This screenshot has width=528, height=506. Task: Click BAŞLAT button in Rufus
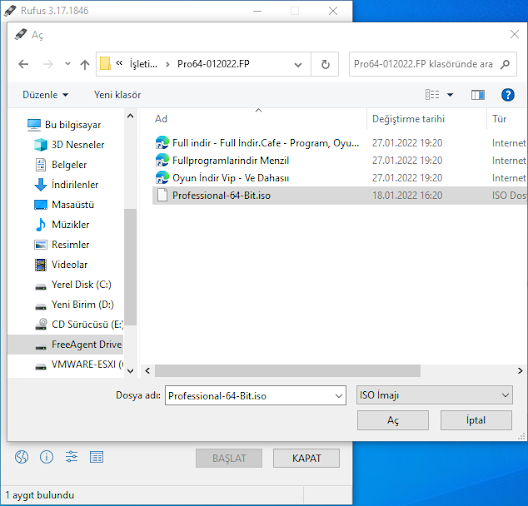click(x=229, y=458)
